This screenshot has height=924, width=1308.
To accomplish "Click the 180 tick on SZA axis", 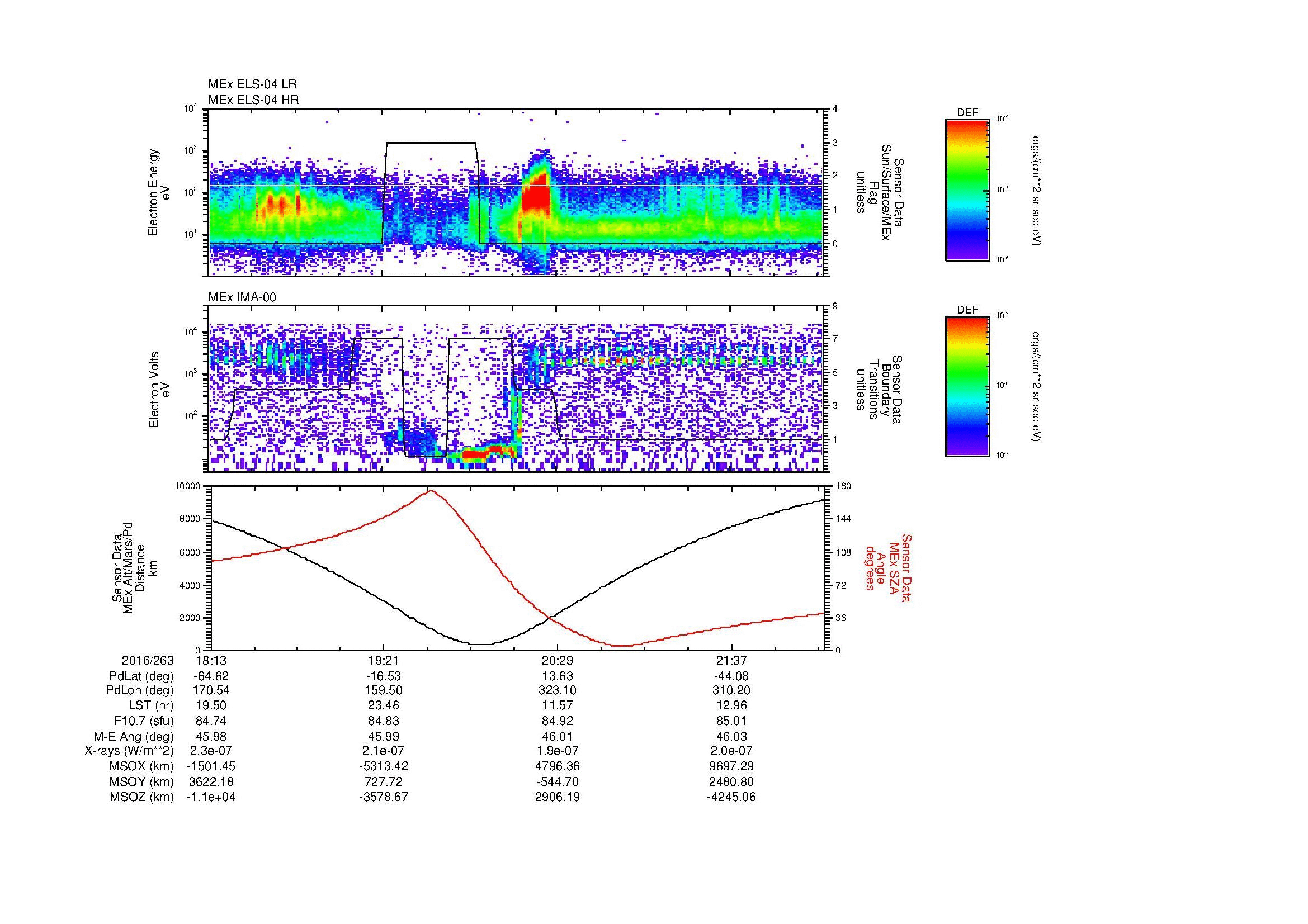I will click(843, 486).
